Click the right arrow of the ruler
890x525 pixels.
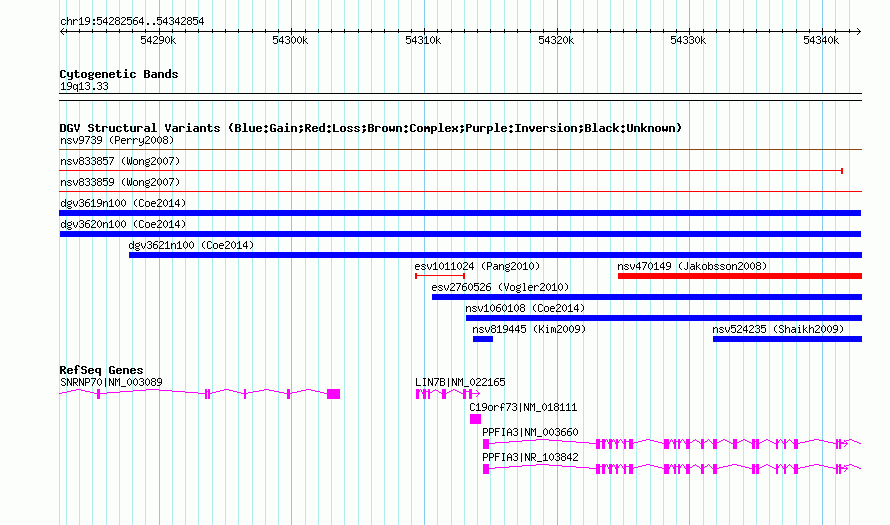click(859, 31)
